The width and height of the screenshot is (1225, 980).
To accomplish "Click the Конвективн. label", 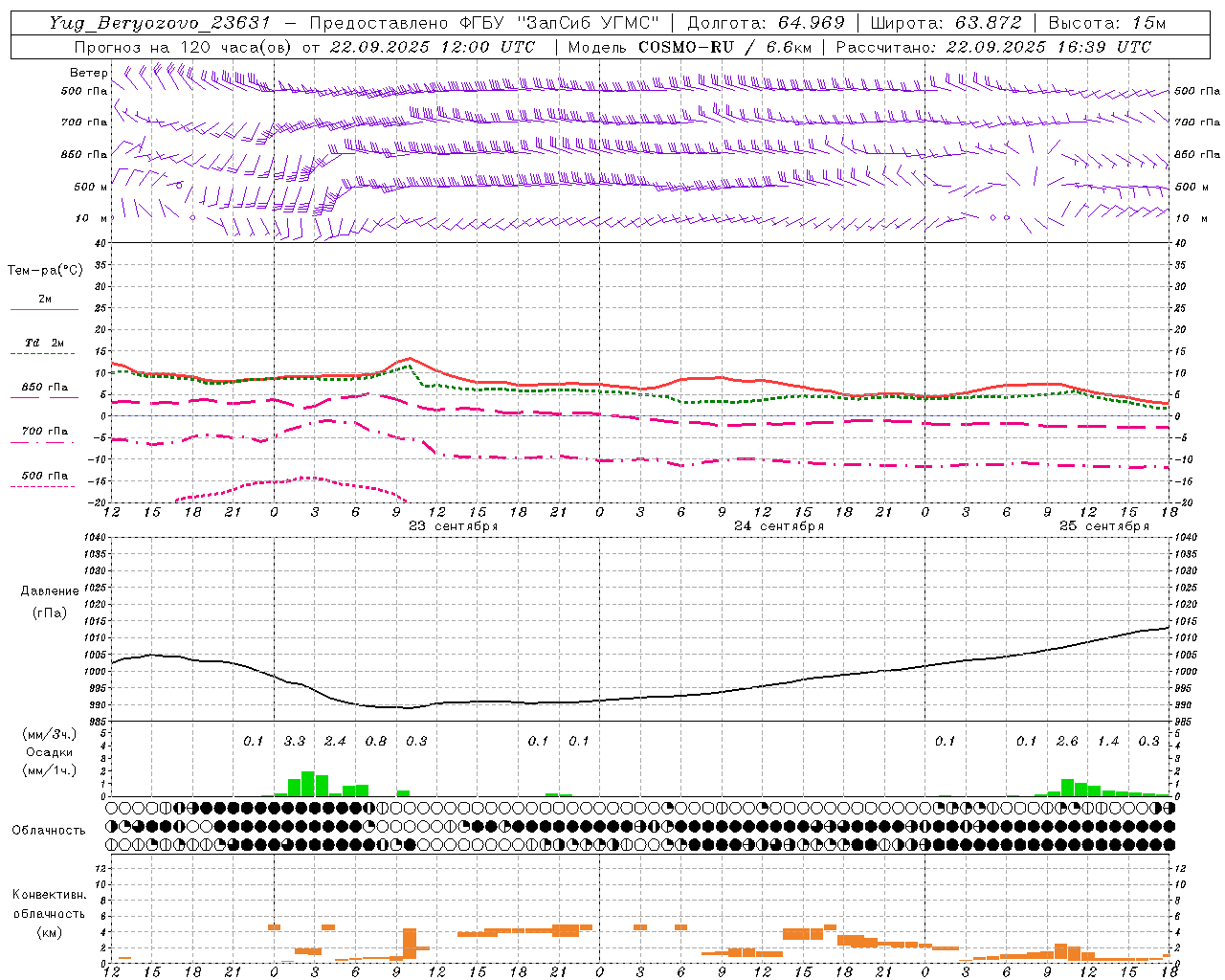I will pyautogui.click(x=49, y=895).
